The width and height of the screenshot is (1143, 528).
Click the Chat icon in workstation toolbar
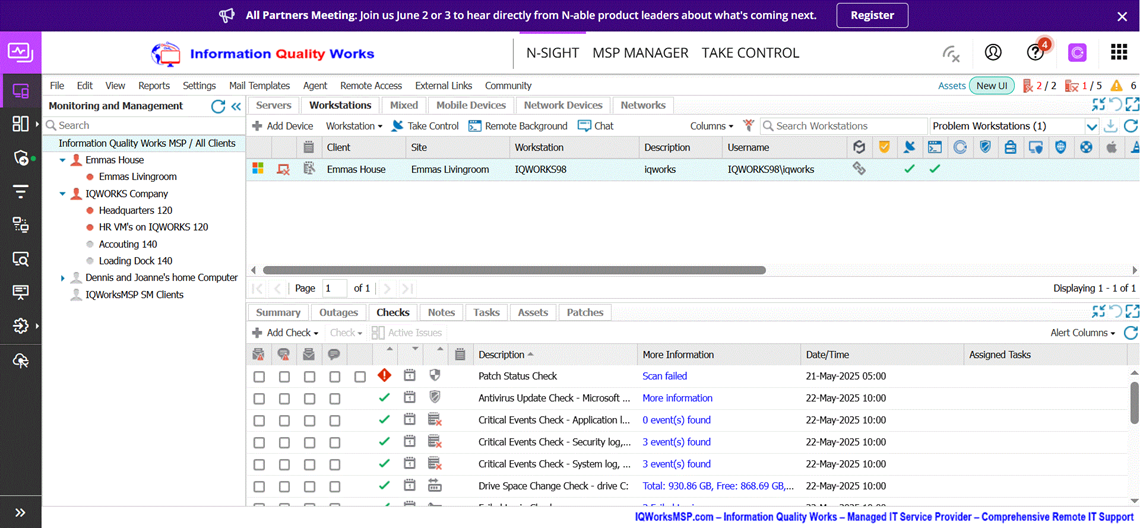586,126
